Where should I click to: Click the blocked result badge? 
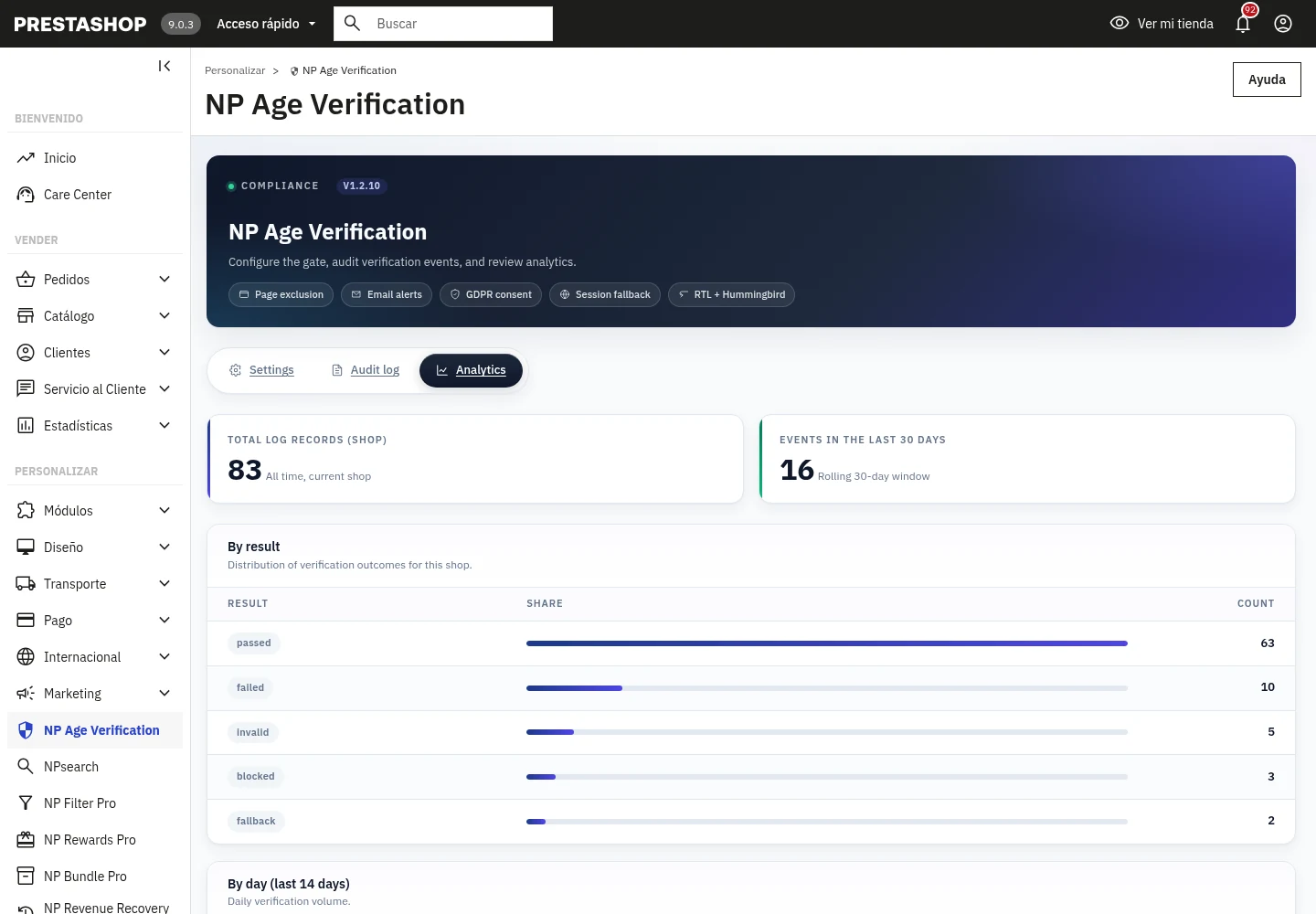(256, 777)
